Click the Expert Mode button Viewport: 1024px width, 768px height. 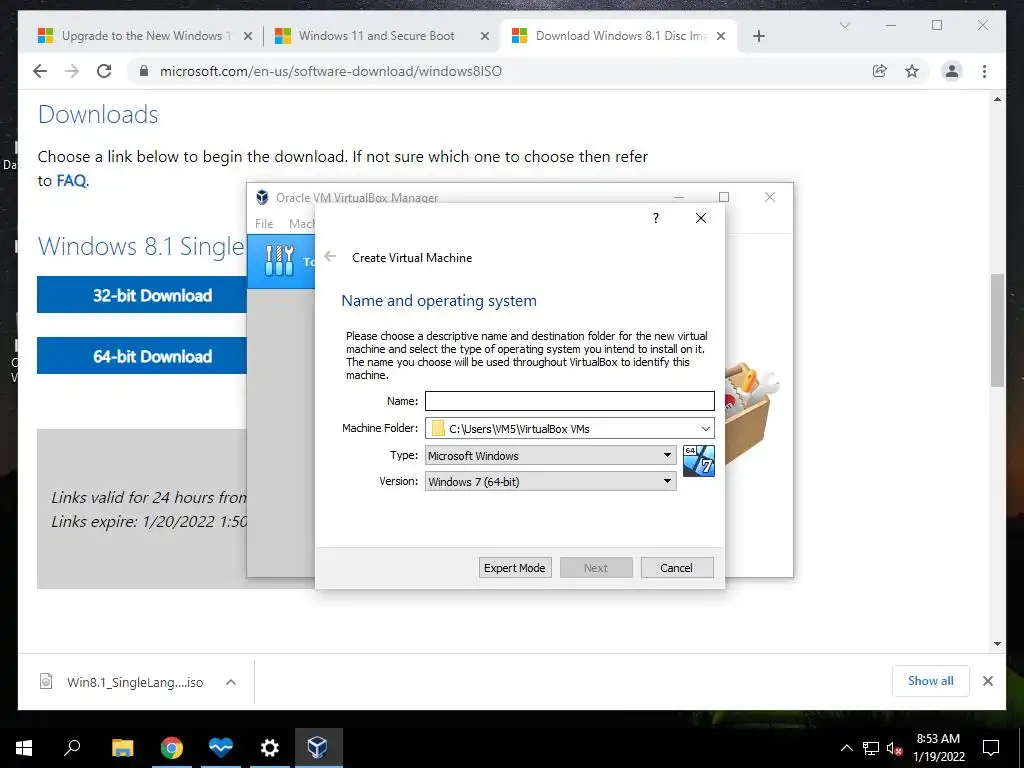[x=515, y=568]
